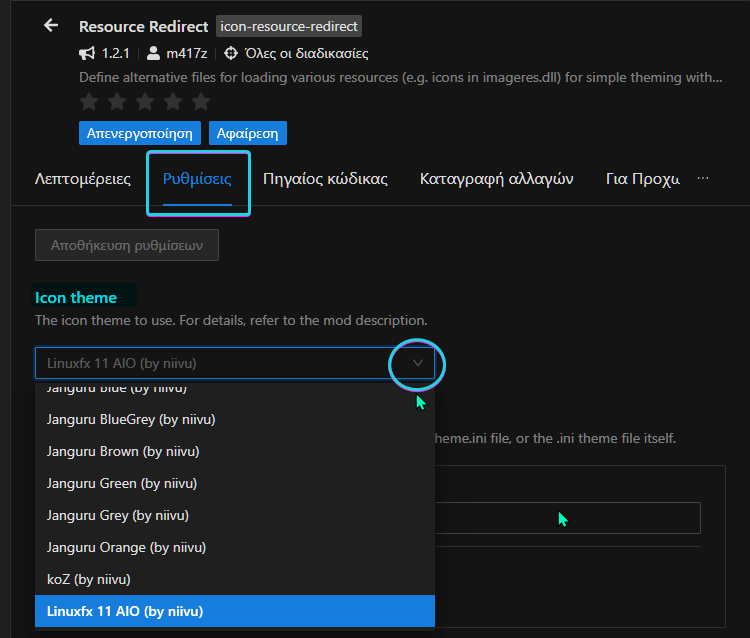Choose Janguru BlueGrey (by niivu)

235,419
